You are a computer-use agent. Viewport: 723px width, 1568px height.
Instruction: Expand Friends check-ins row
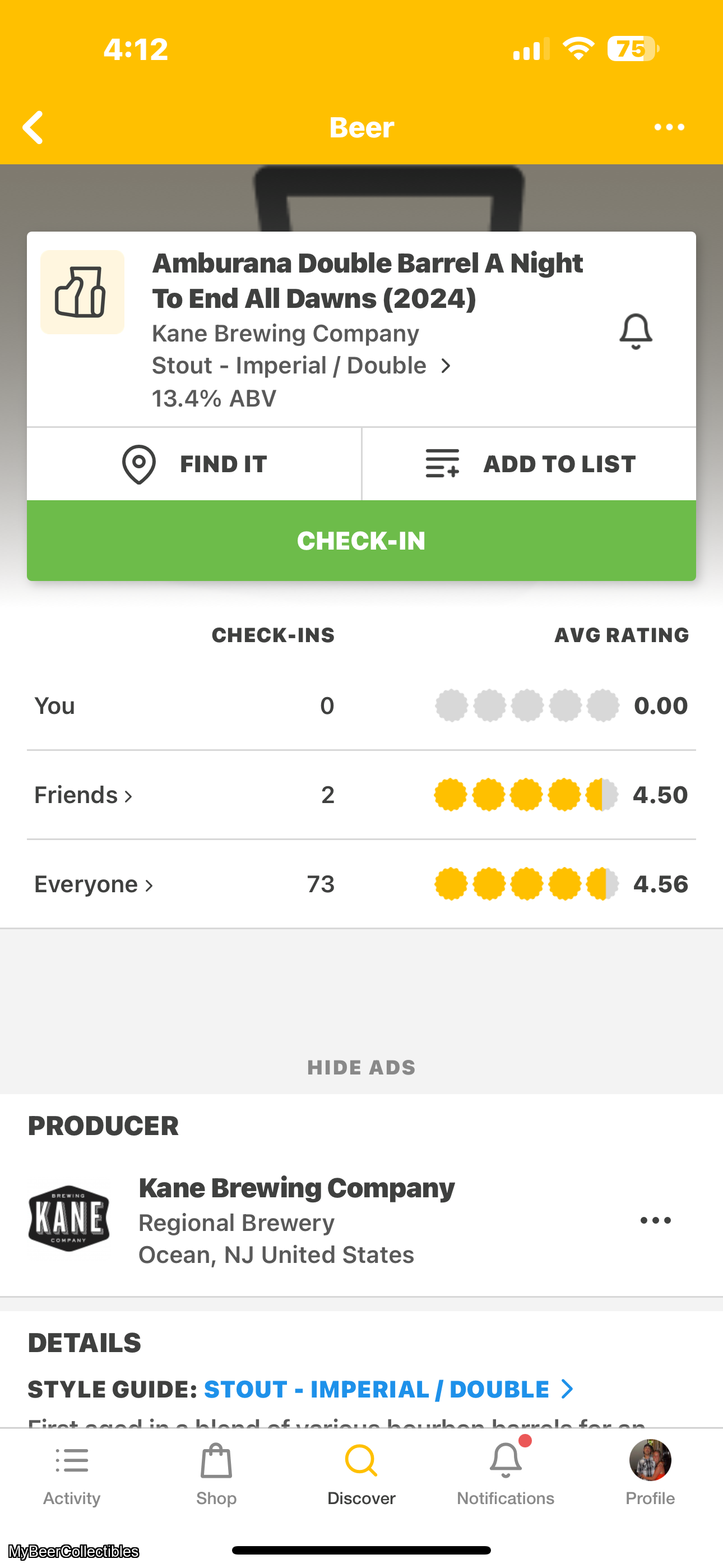click(84, 795)
